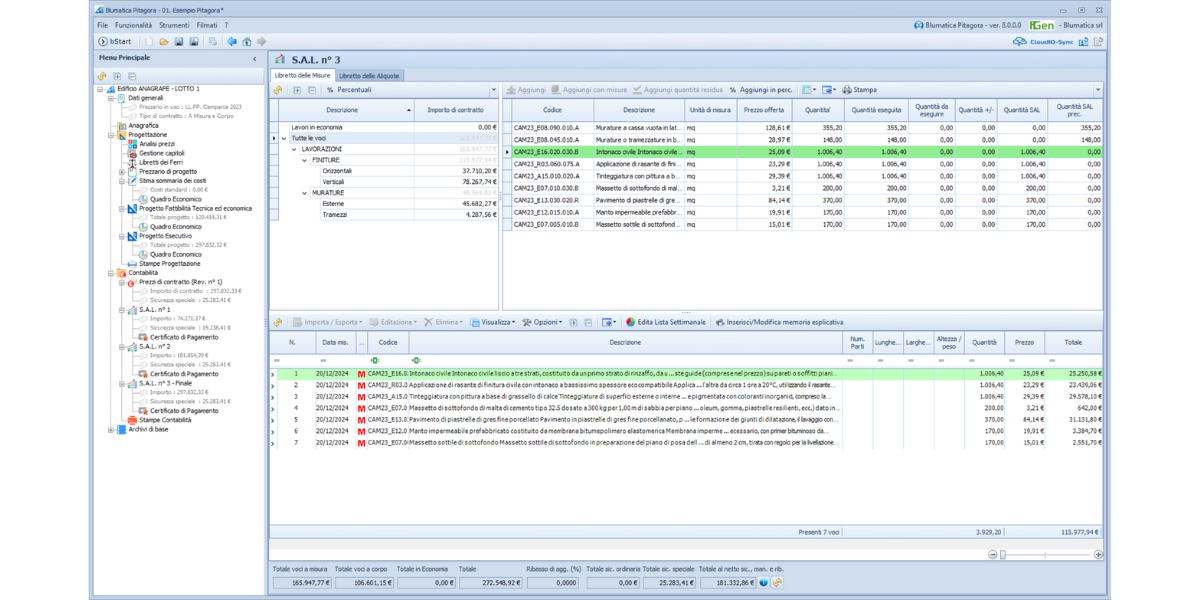The height and width of the screenshot is (600, 1200).
Task: Collapse the Menu Principale side panel
Action: (x=254, y=59)
